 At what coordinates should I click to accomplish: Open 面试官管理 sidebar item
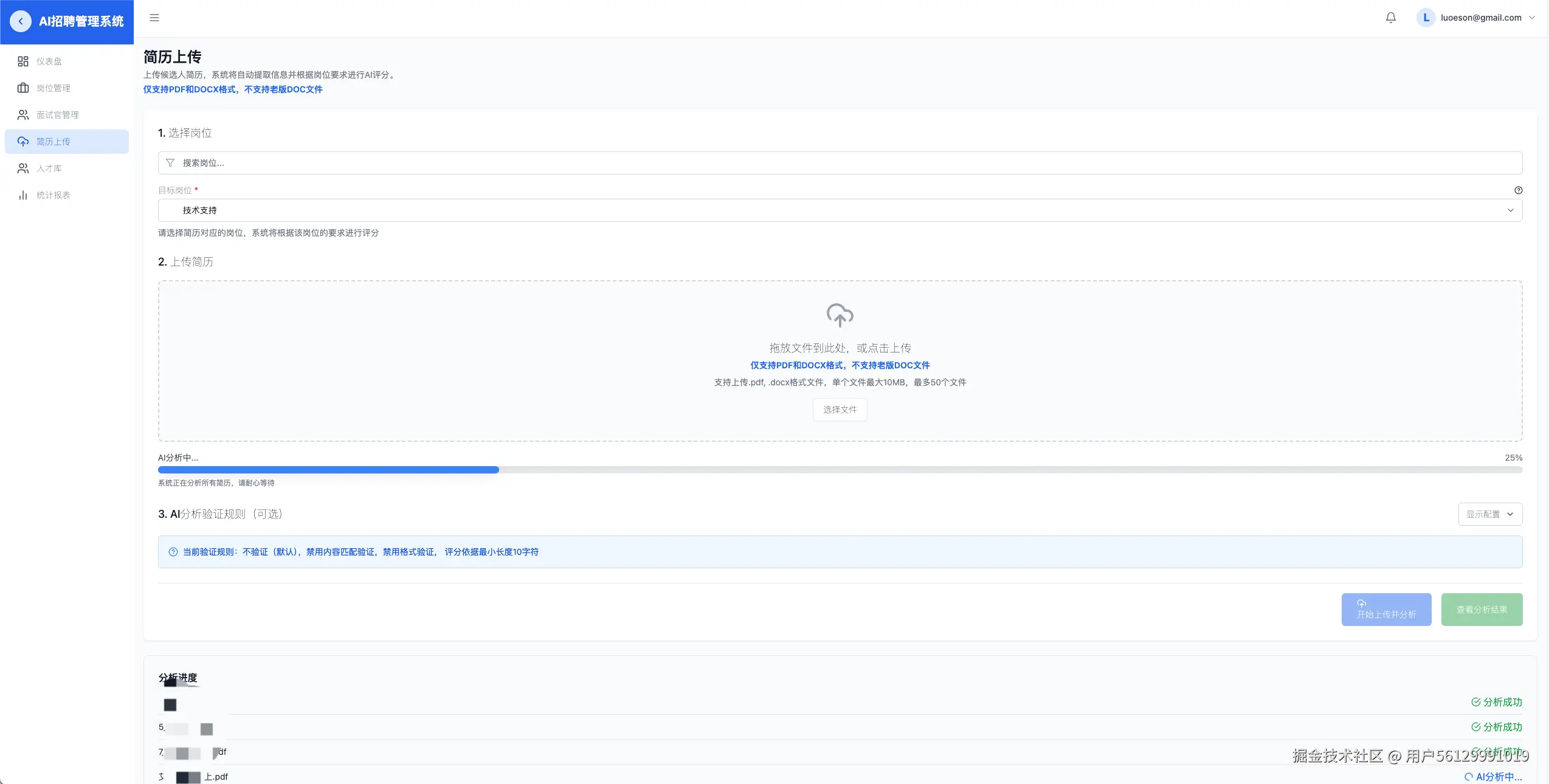(57, 115)
